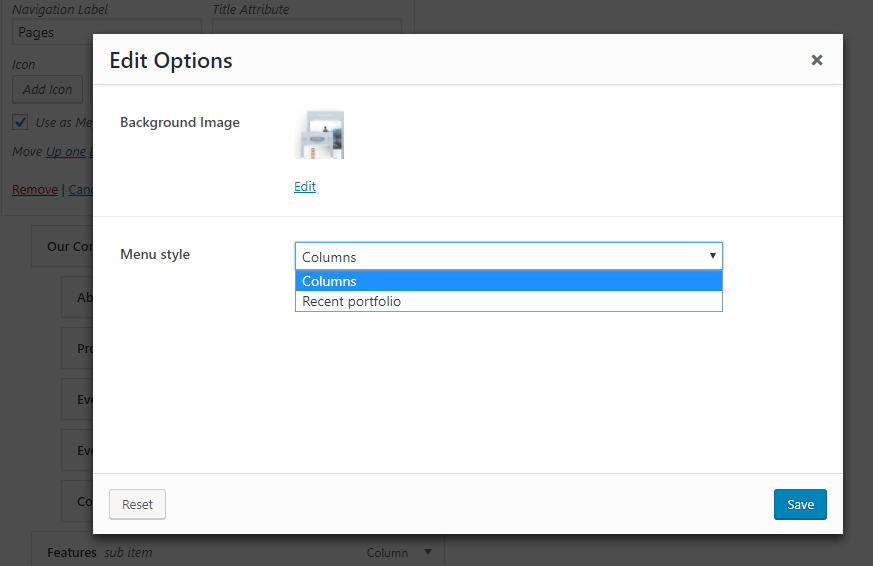This screenshot has height=566, width=873.
Task: Click the Background Image thumbnail preview
Action: pos(319,135)
